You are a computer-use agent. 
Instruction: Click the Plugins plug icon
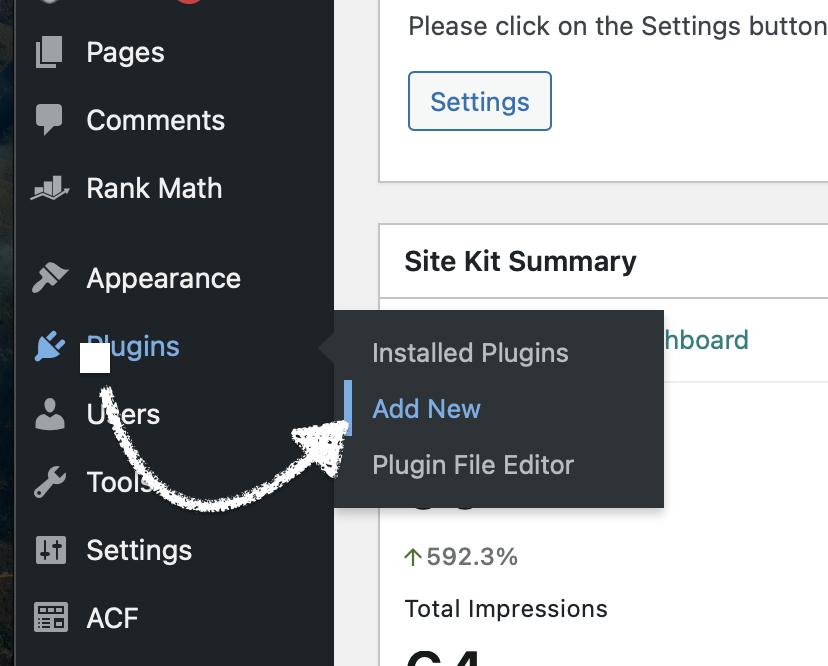pyautogui.click(x=50, y=346)
